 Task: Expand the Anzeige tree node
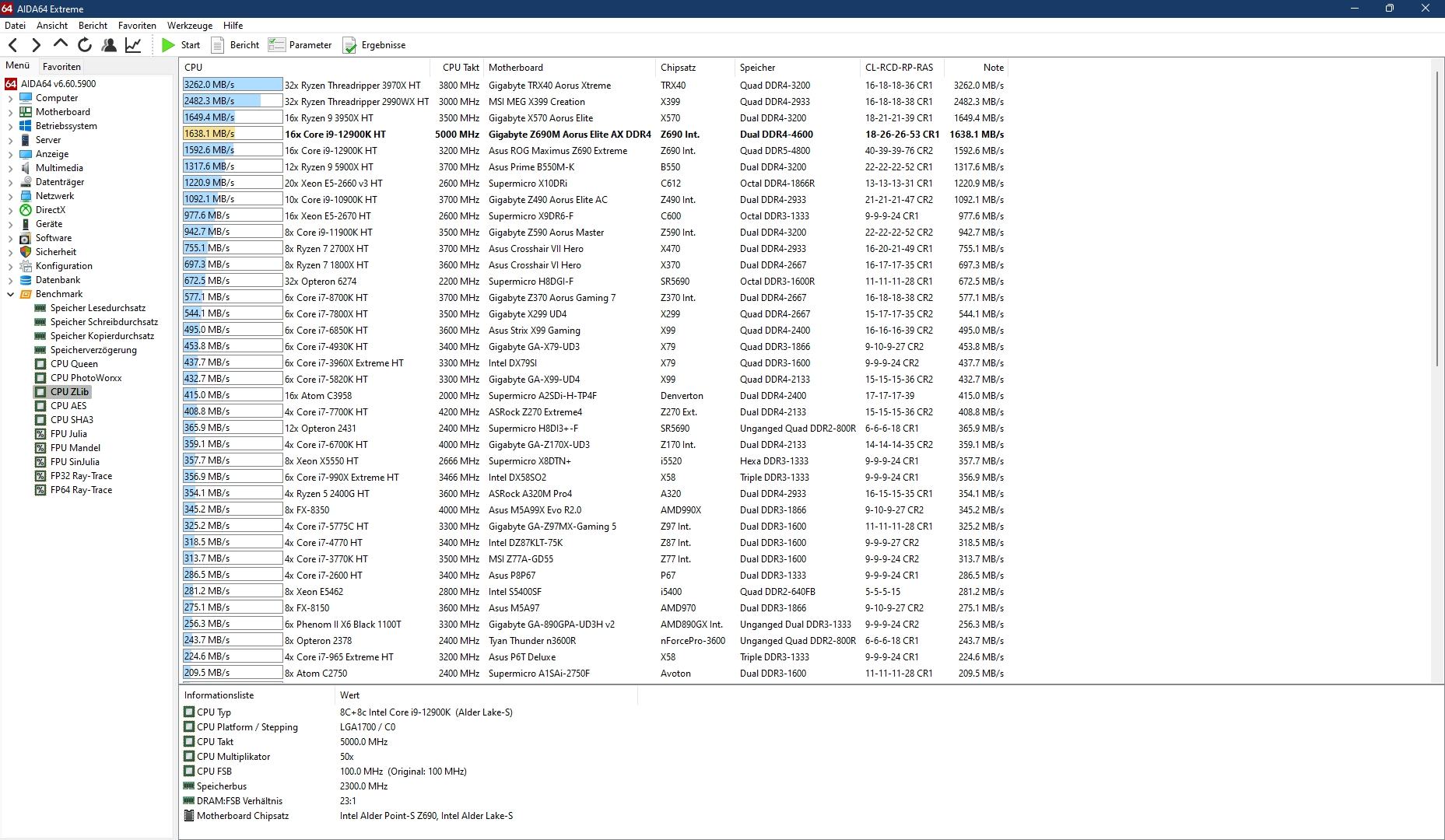[10, 154]
